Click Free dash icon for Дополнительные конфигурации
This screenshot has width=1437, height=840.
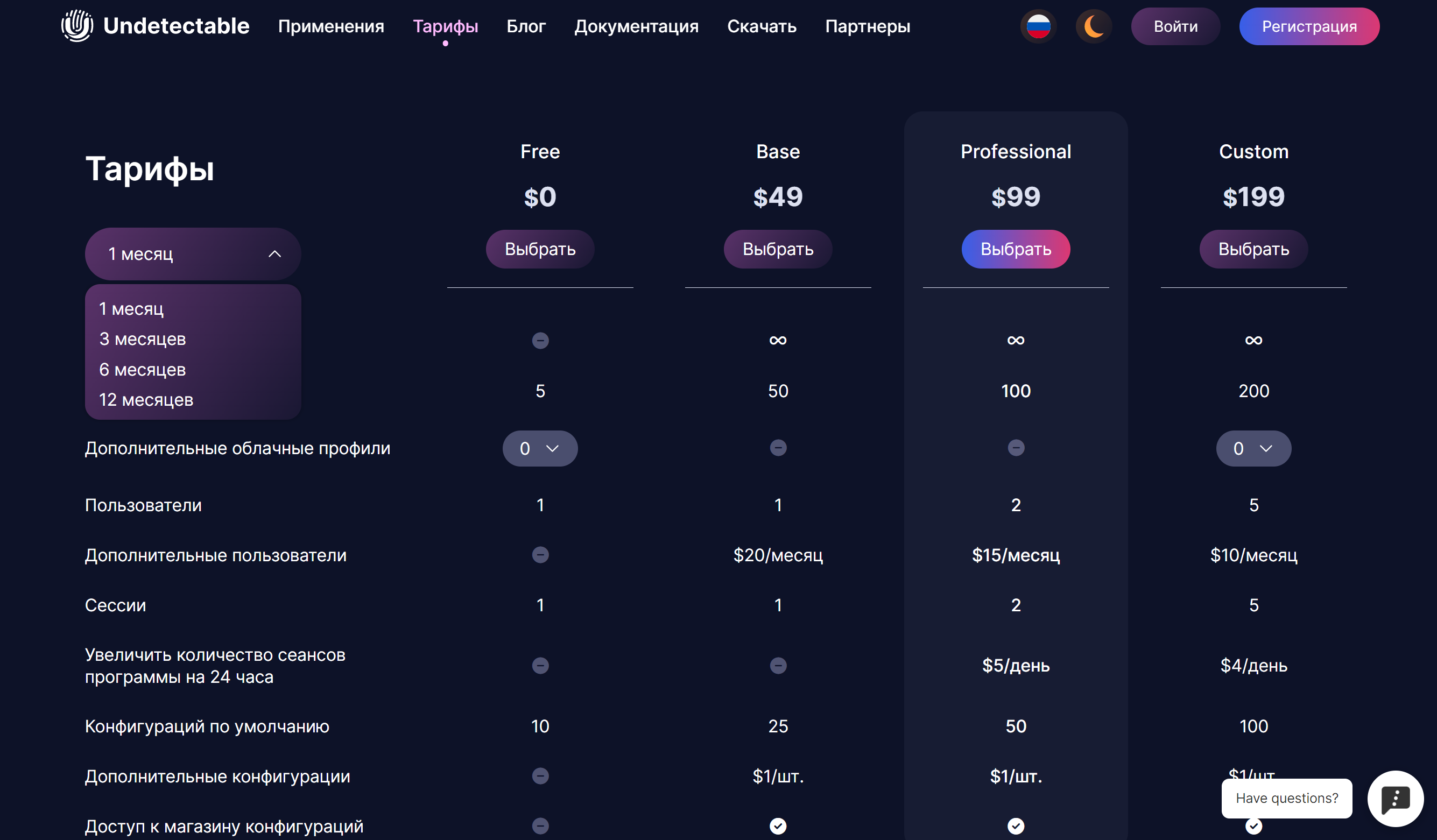[x=540, y=776]
